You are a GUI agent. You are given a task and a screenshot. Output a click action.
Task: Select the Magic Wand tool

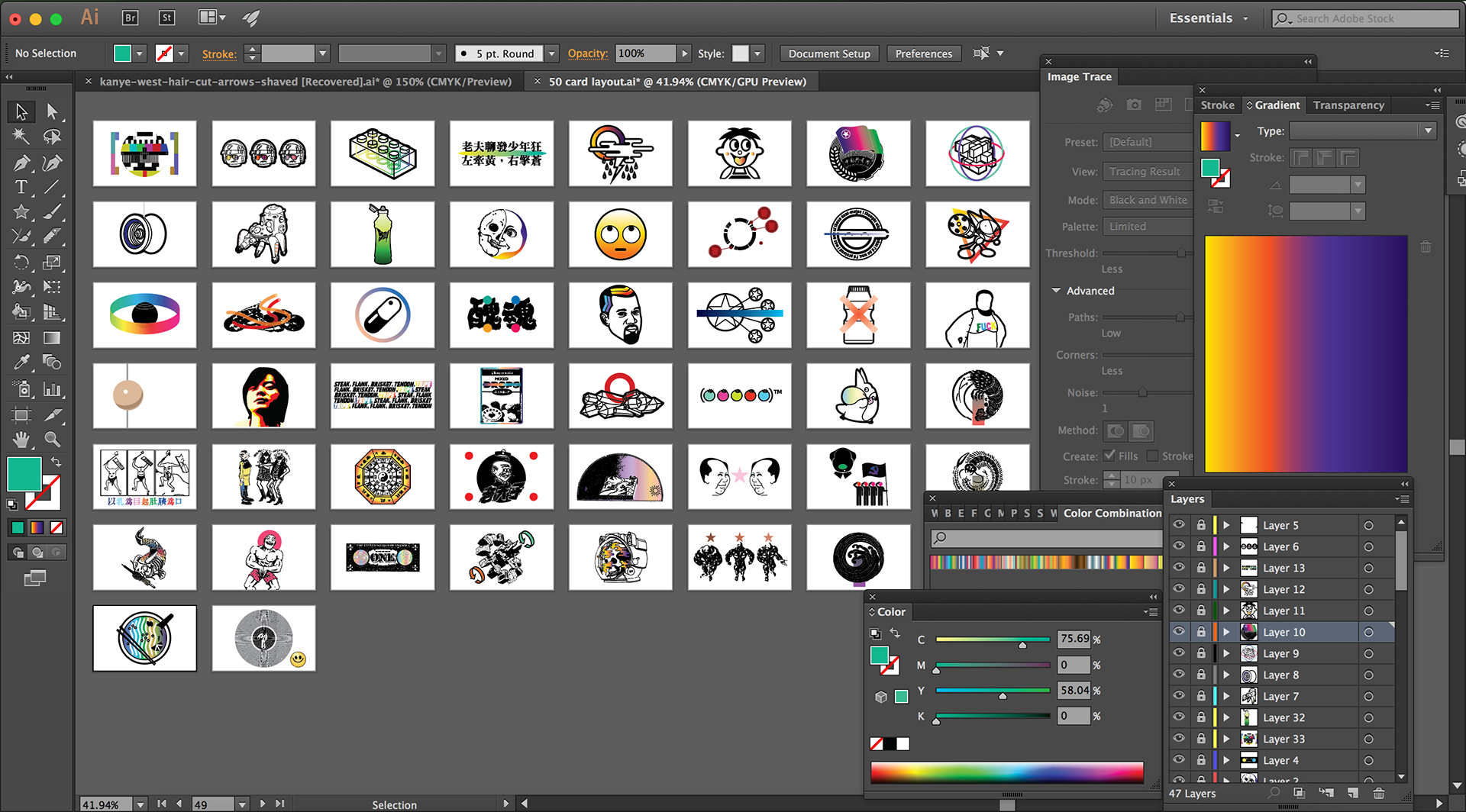tap(21, 137)
